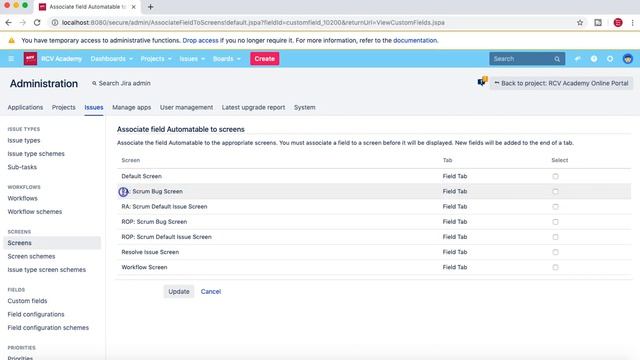
Task: Check the ROP: Scrum Bug Screen box
Action: pos(555,222)
